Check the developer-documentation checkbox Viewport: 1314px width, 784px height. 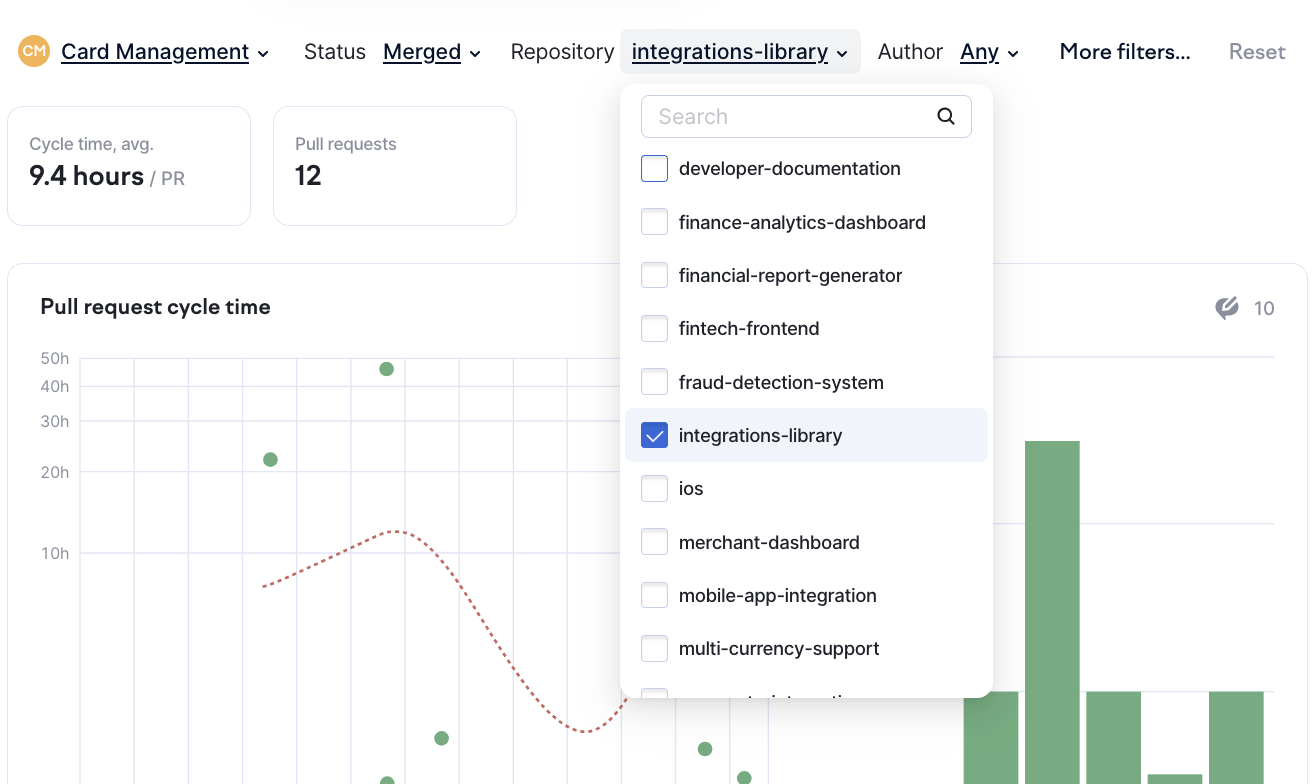pos(654,169)
